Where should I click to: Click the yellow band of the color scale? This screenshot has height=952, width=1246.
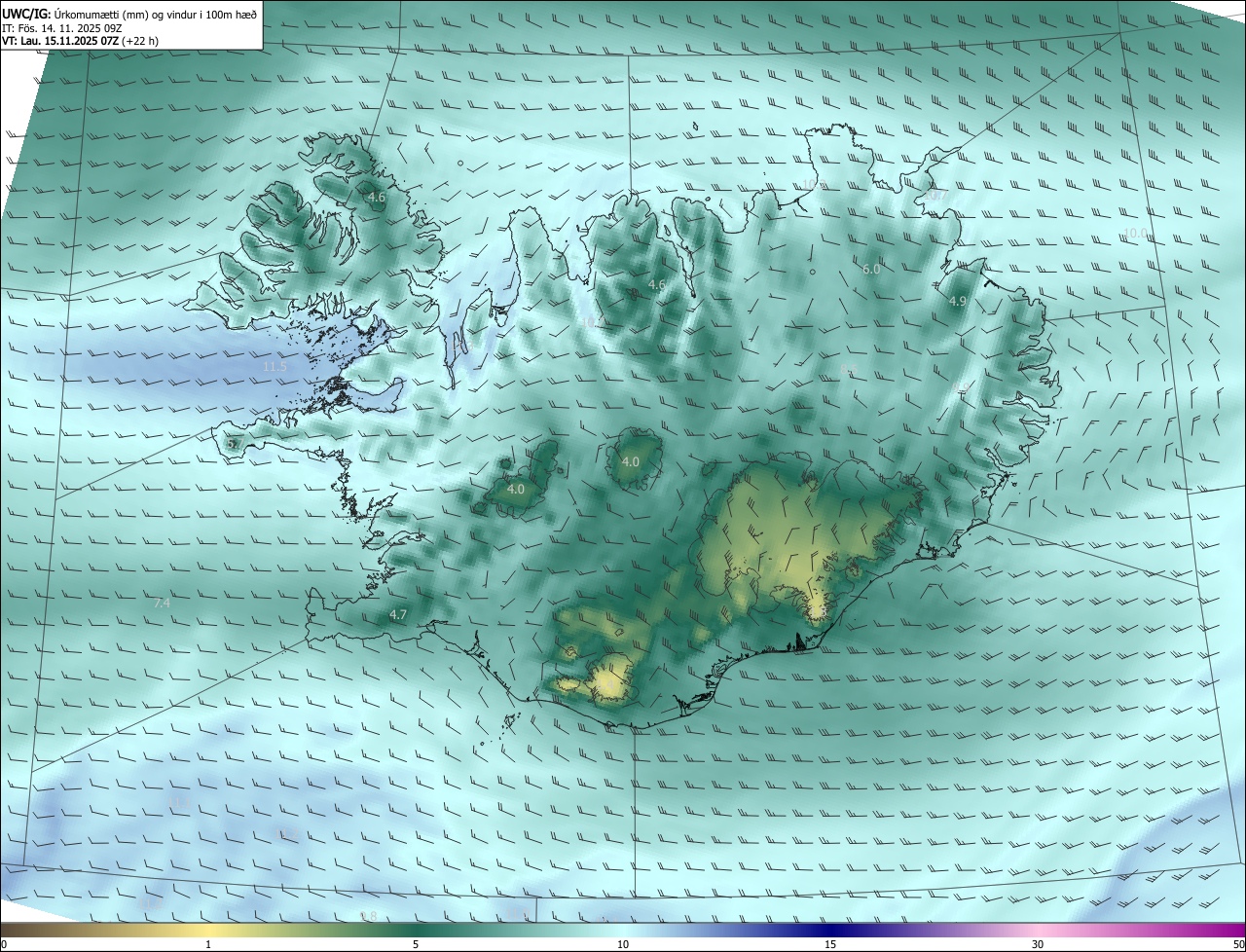pos(208,931)
